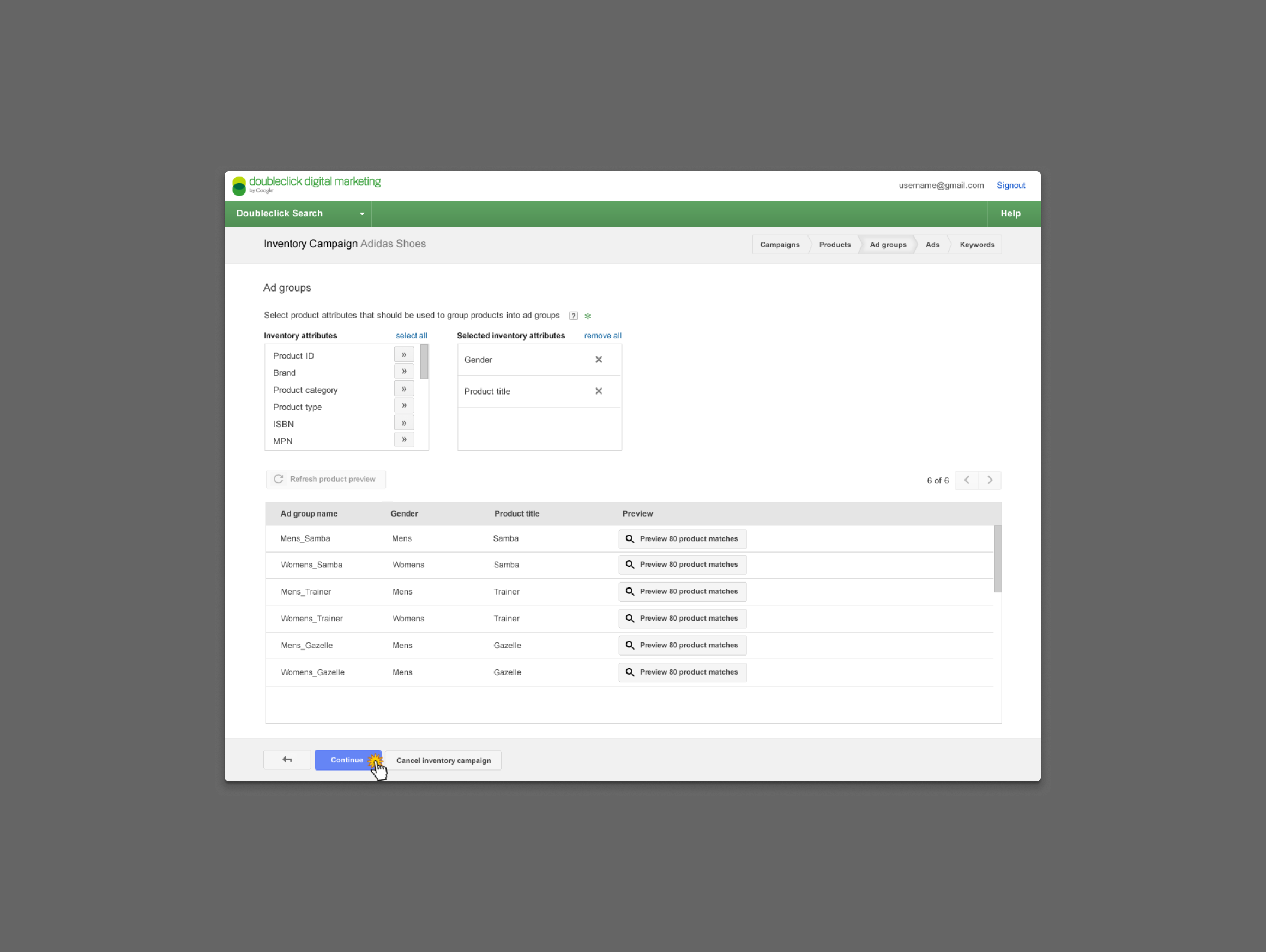This screenshot has height=952, width=1266.
Task: Go to next page of ad groups
Action: click(990, 480)
